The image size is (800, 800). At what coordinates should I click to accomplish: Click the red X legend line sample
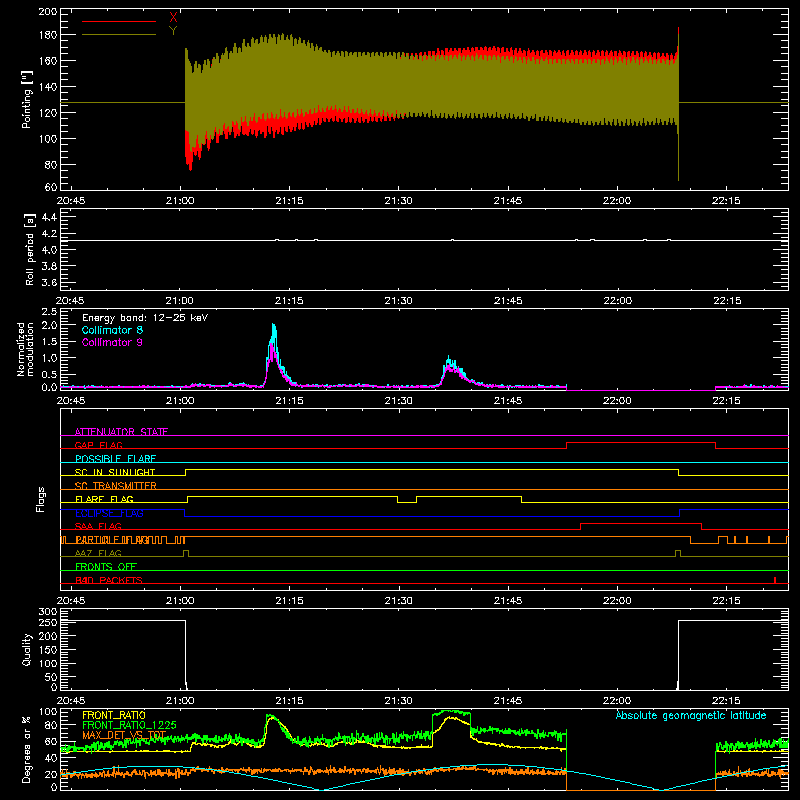[119, 21]
